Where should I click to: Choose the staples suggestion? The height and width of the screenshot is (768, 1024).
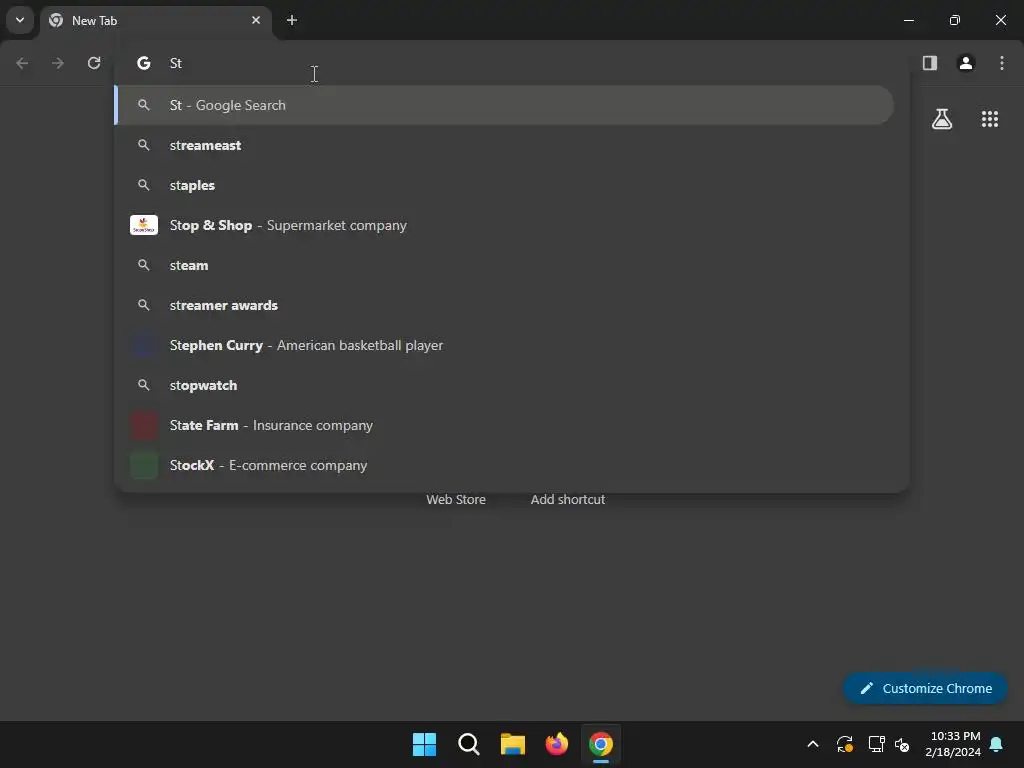[504, 185]
